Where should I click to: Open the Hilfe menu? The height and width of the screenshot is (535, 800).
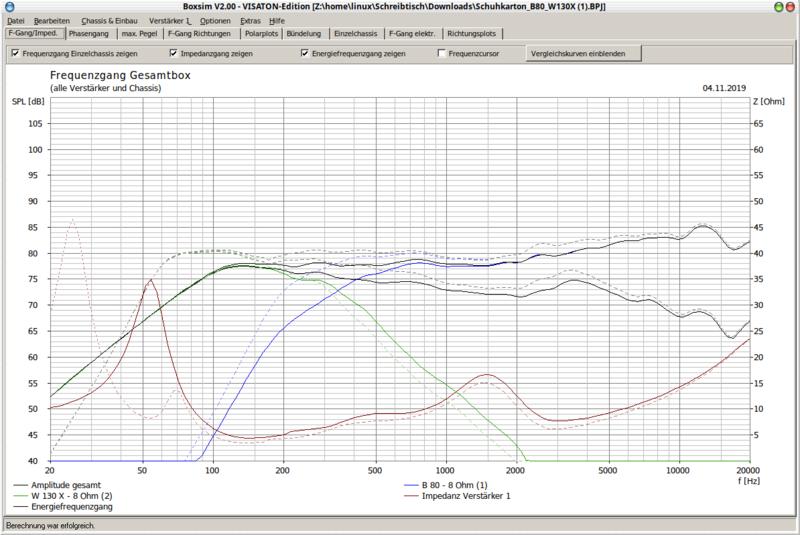[277, 20]
